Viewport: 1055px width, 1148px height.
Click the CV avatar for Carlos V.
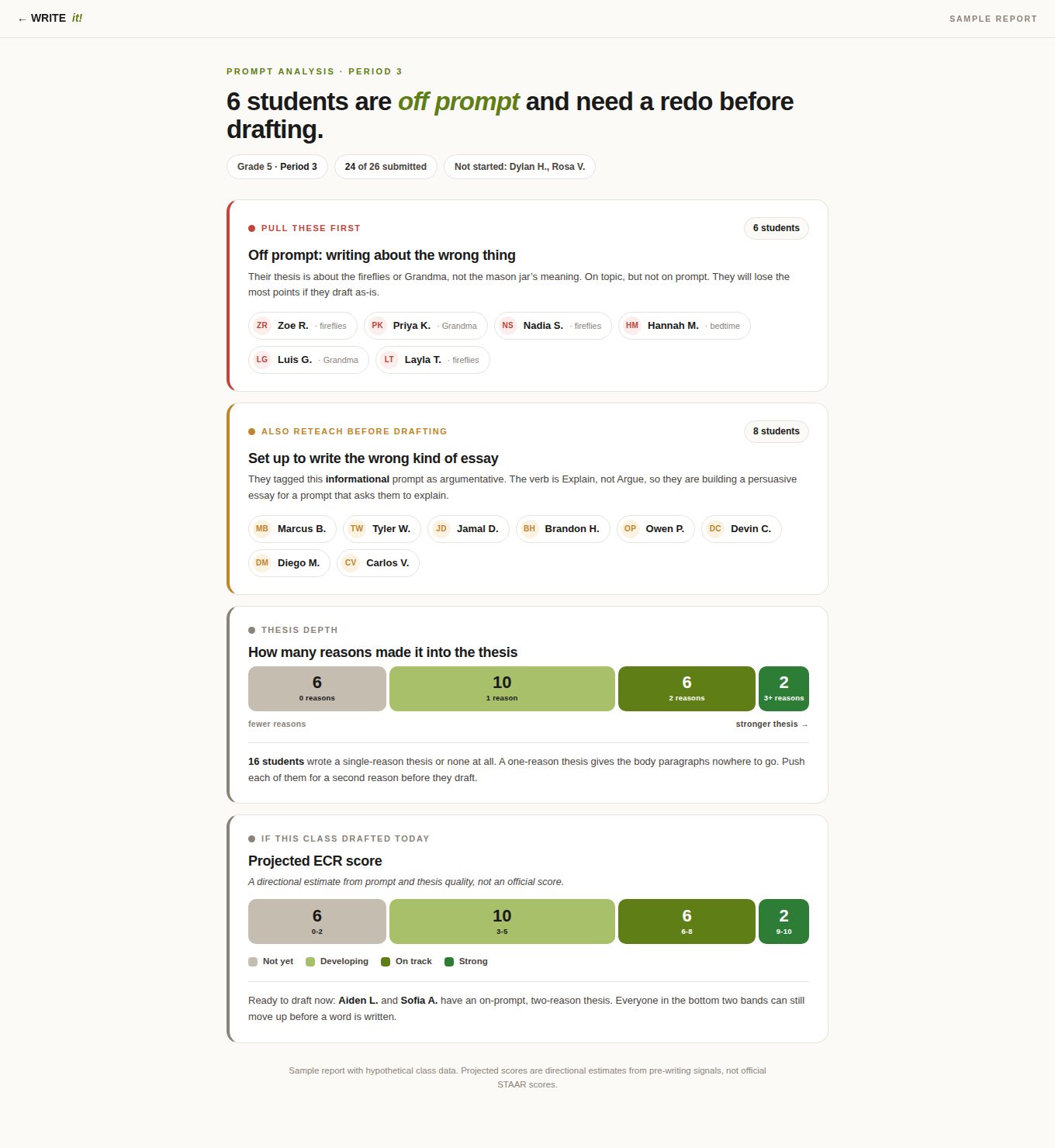(351, 563)
